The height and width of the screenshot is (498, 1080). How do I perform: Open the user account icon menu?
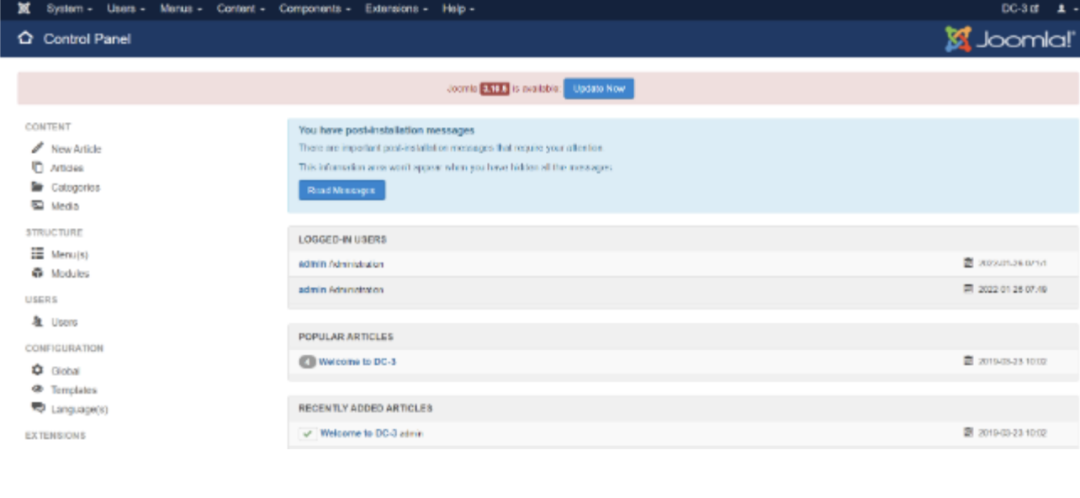1065,9
